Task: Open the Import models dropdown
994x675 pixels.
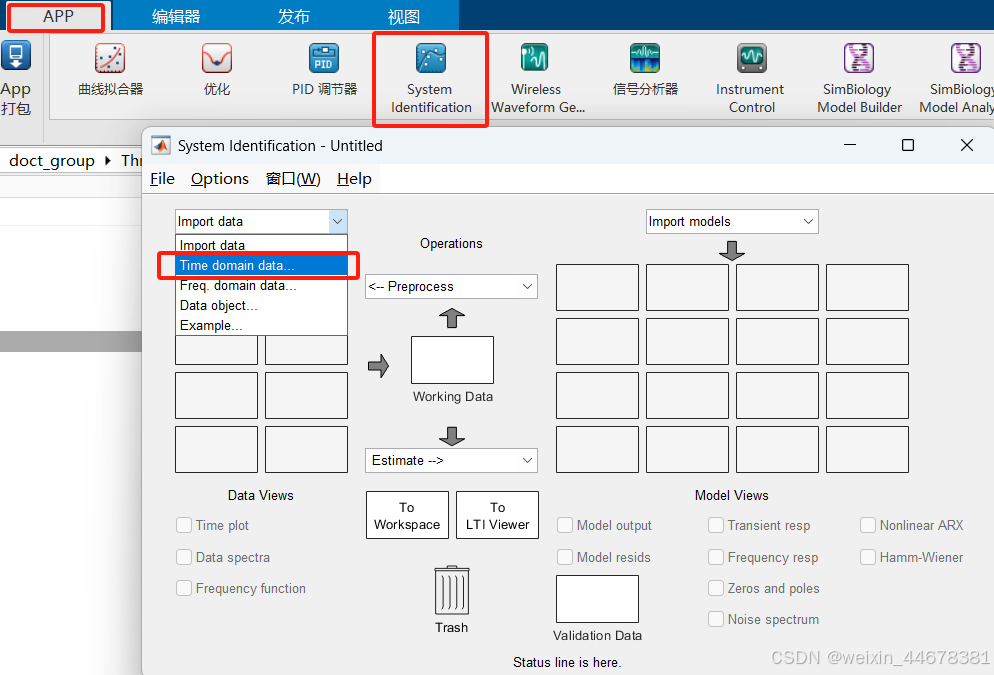Action: 732,221
